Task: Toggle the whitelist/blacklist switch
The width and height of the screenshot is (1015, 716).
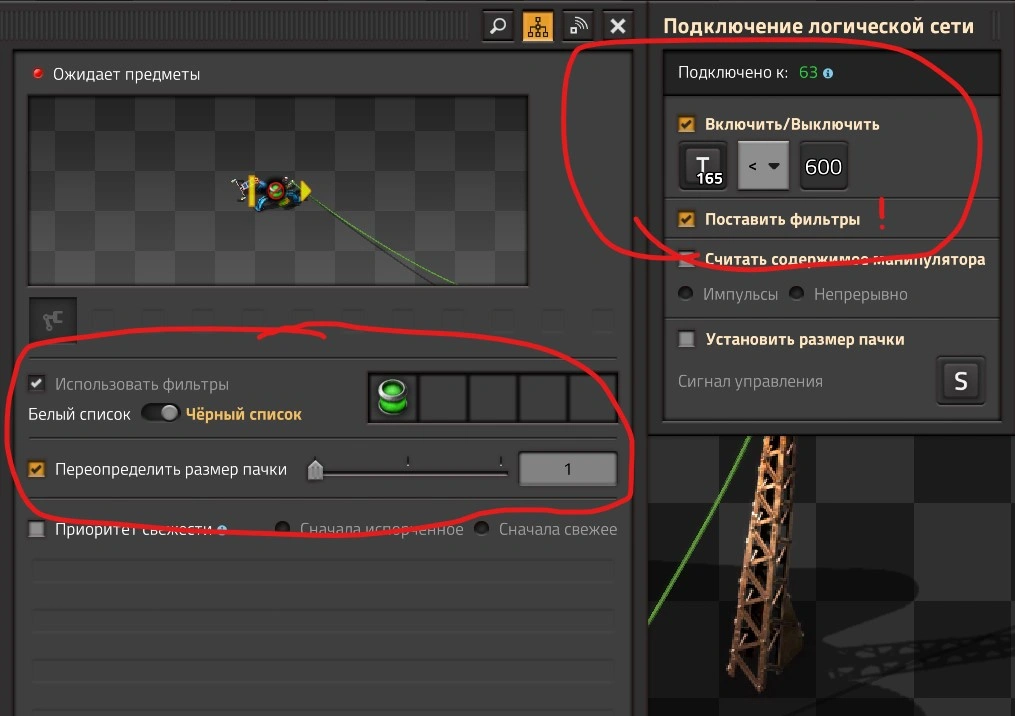Action: pyautogui.click(x=159, y=413)
